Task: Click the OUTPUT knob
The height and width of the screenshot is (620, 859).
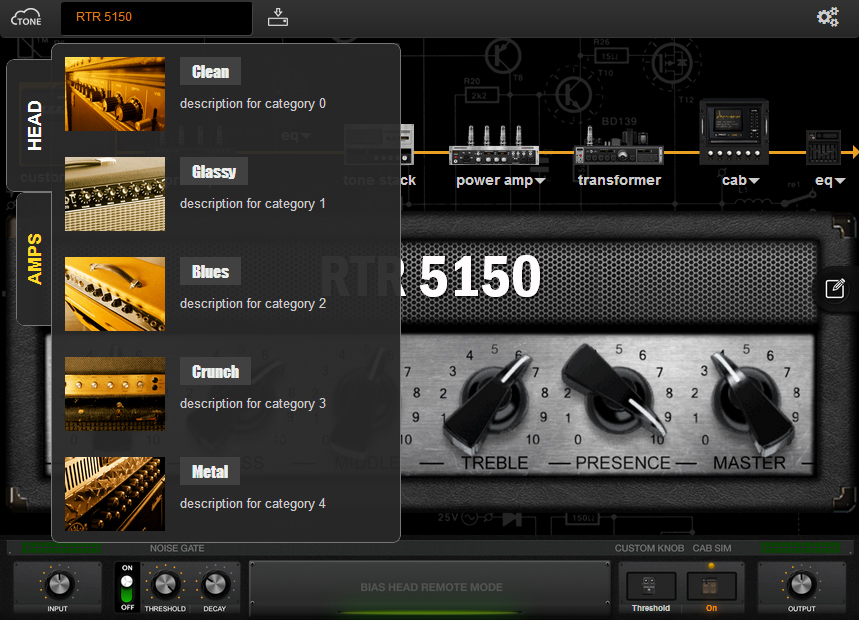Action: [x=801, y=584]
